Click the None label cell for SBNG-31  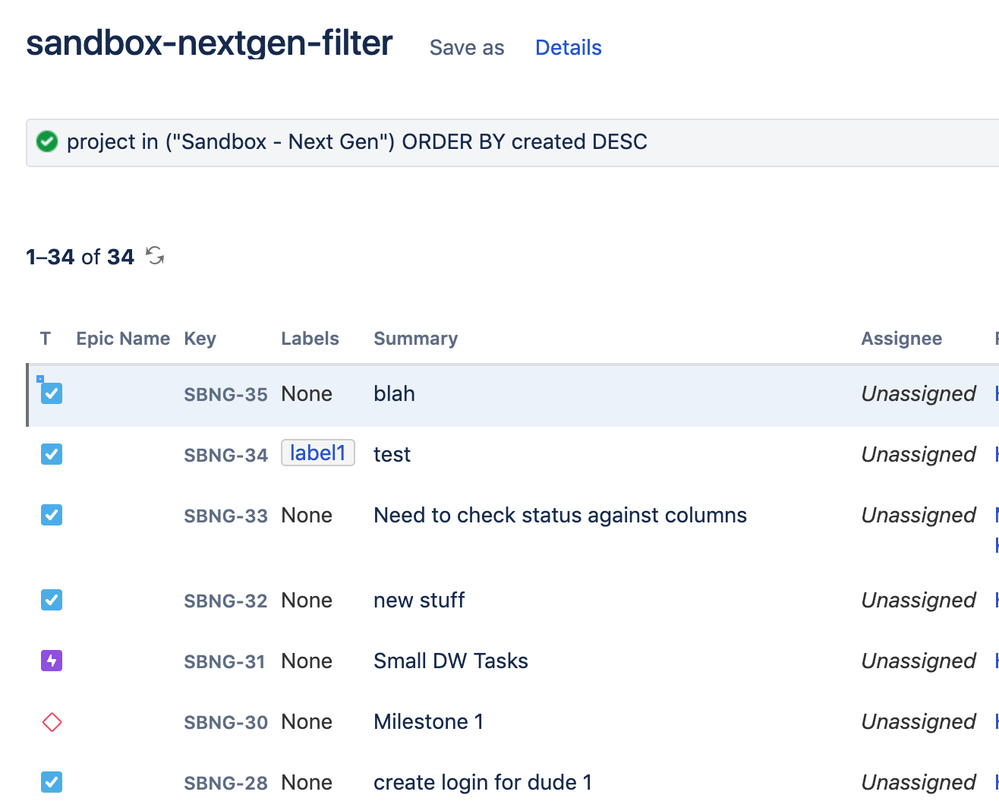[307, 661]
